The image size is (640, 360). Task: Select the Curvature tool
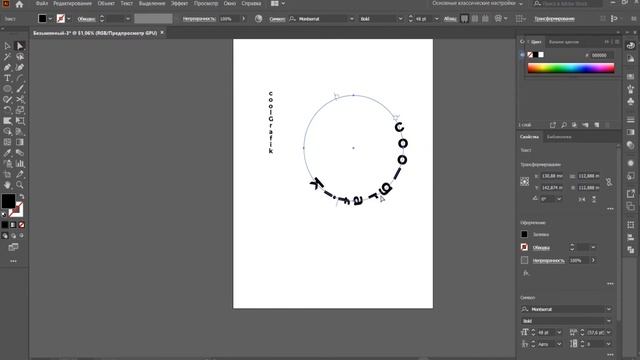coord(20,67)
